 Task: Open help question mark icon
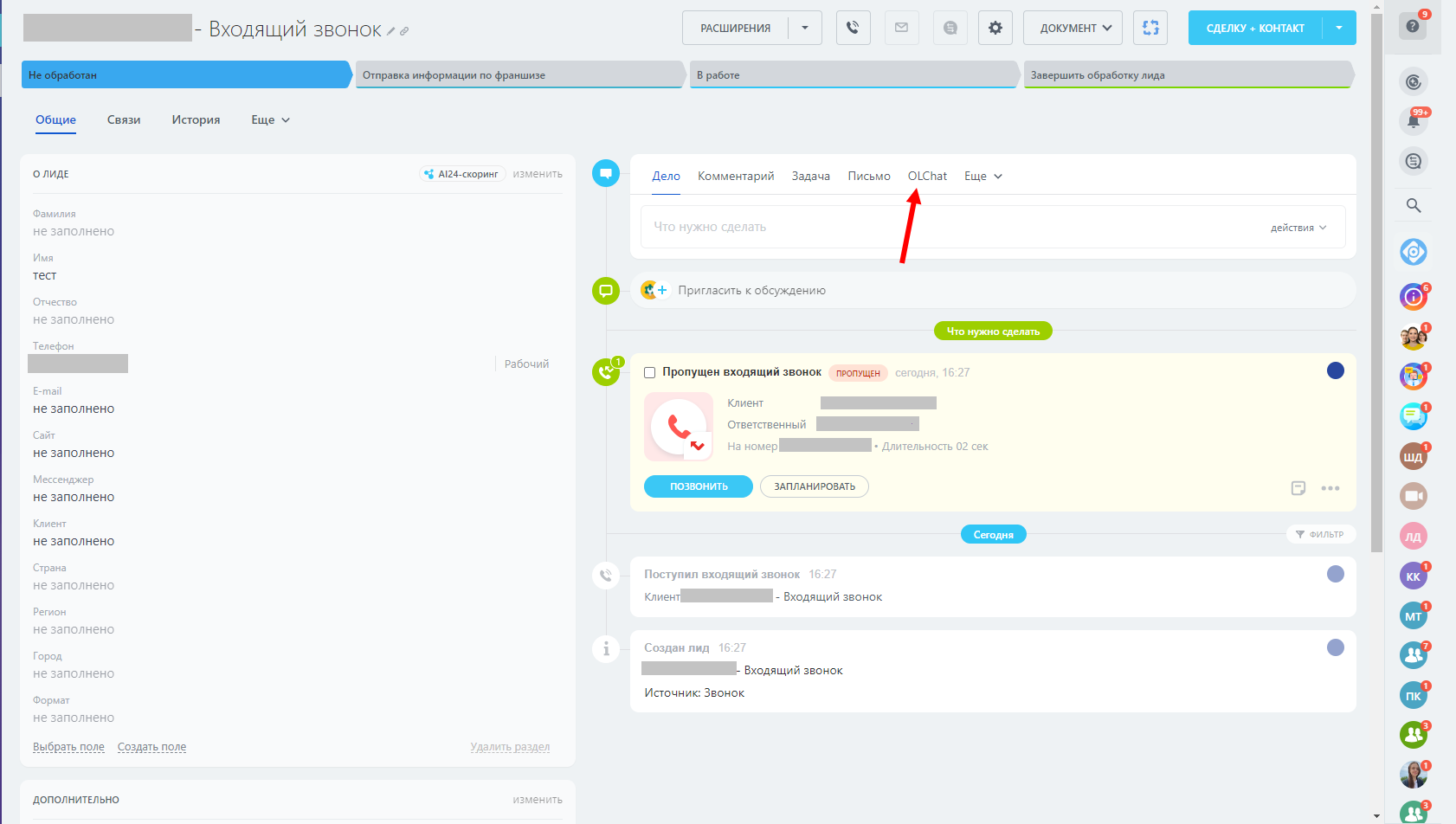point(1412,26)
